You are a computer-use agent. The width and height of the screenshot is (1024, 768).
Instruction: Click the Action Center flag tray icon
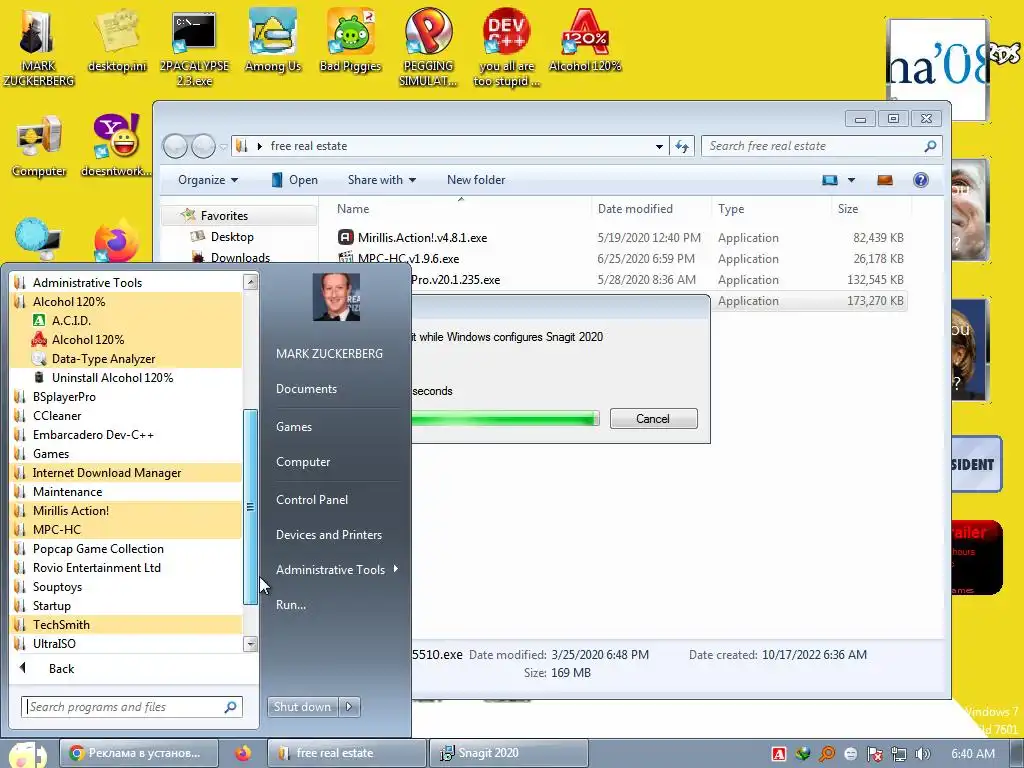coord(874,754)
